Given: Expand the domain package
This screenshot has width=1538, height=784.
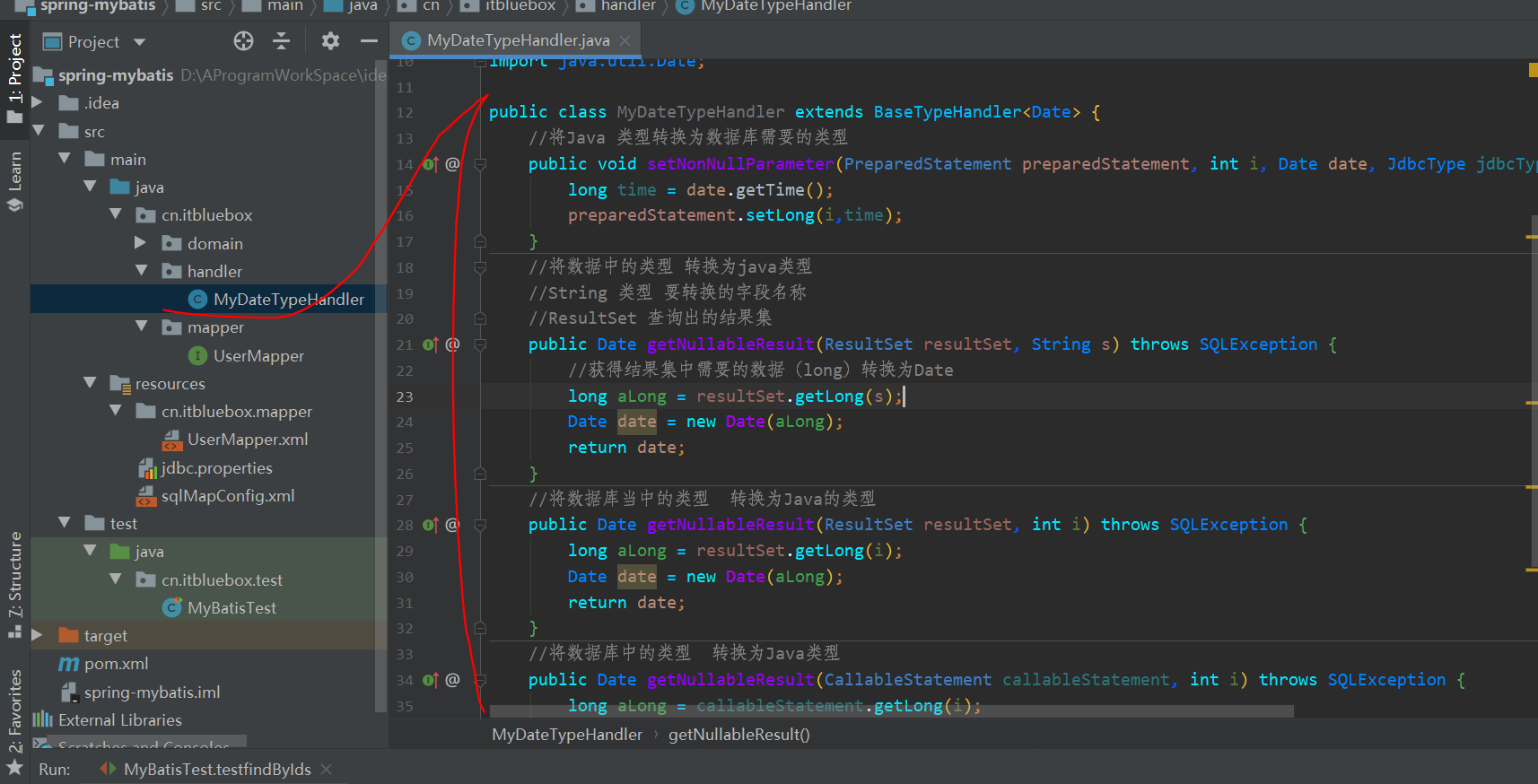Looking at the screenshot, I should coord(141,243).
